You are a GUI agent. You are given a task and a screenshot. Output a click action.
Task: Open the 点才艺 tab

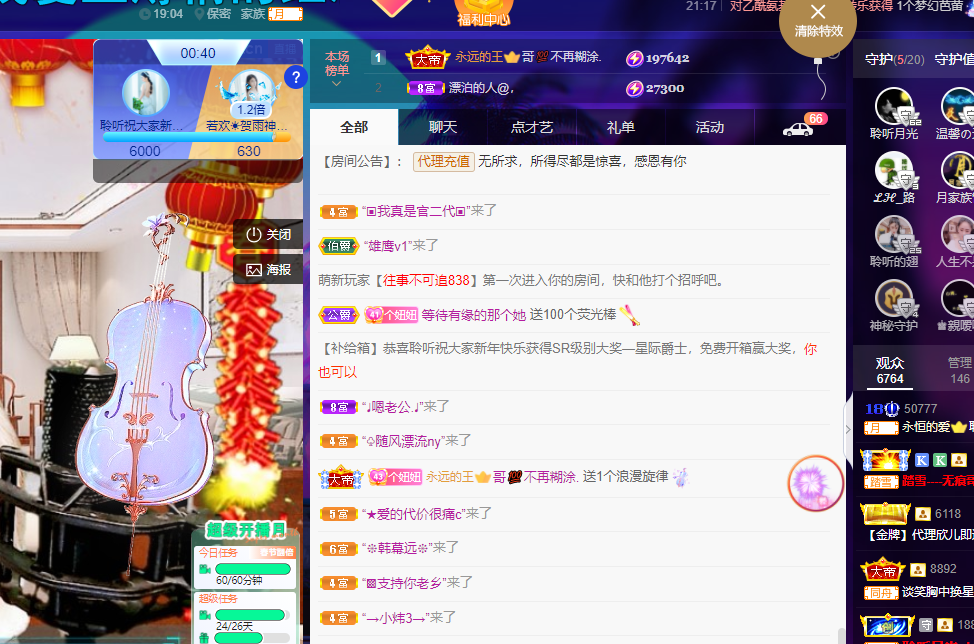(x=532, y=127)
